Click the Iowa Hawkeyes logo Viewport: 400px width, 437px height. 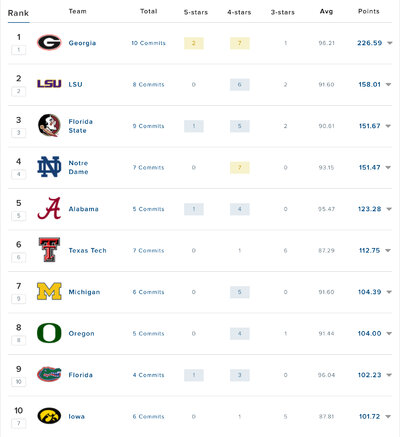pos(49,416)
